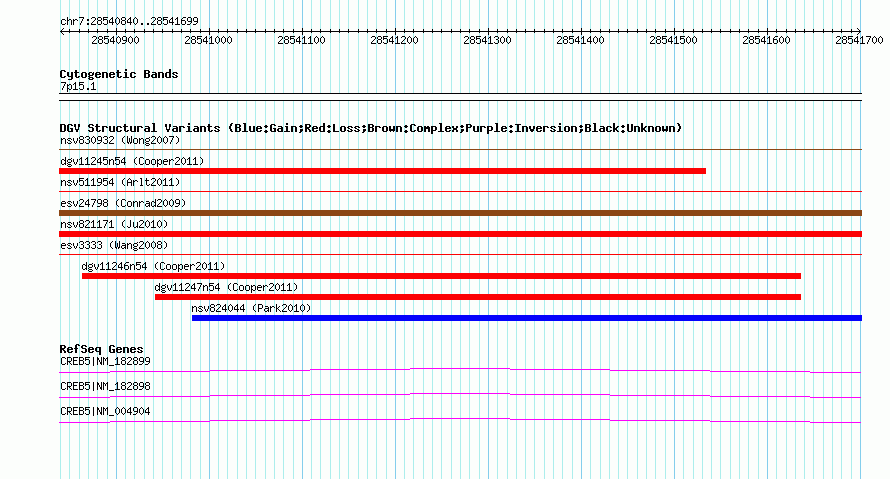The height and width of the screenshot is (479, 890).
Task: Click the 7p15.1 cytogenetic band label
Action: 78,86
